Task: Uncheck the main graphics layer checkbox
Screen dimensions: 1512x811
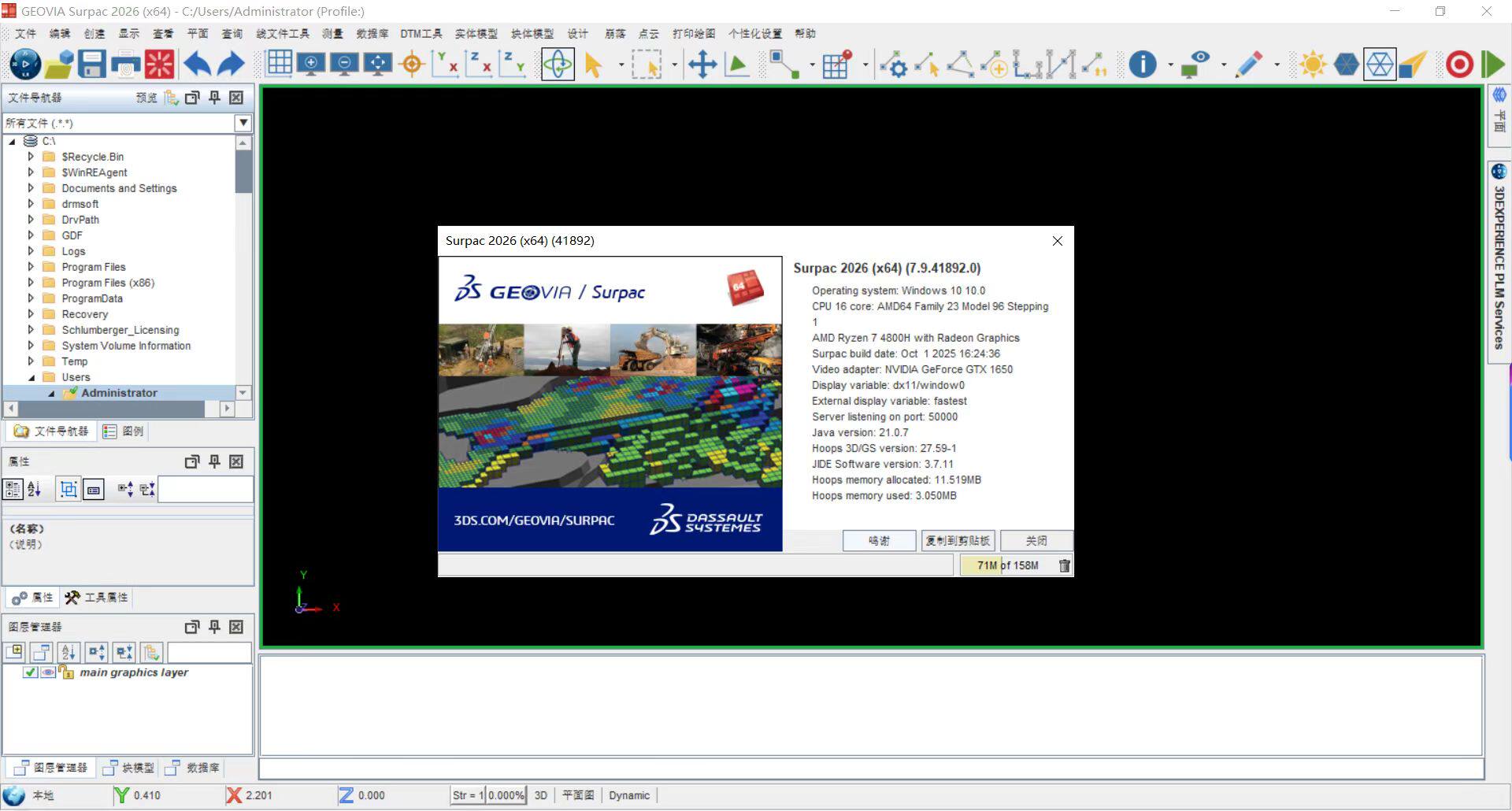Action: point(30,672)
